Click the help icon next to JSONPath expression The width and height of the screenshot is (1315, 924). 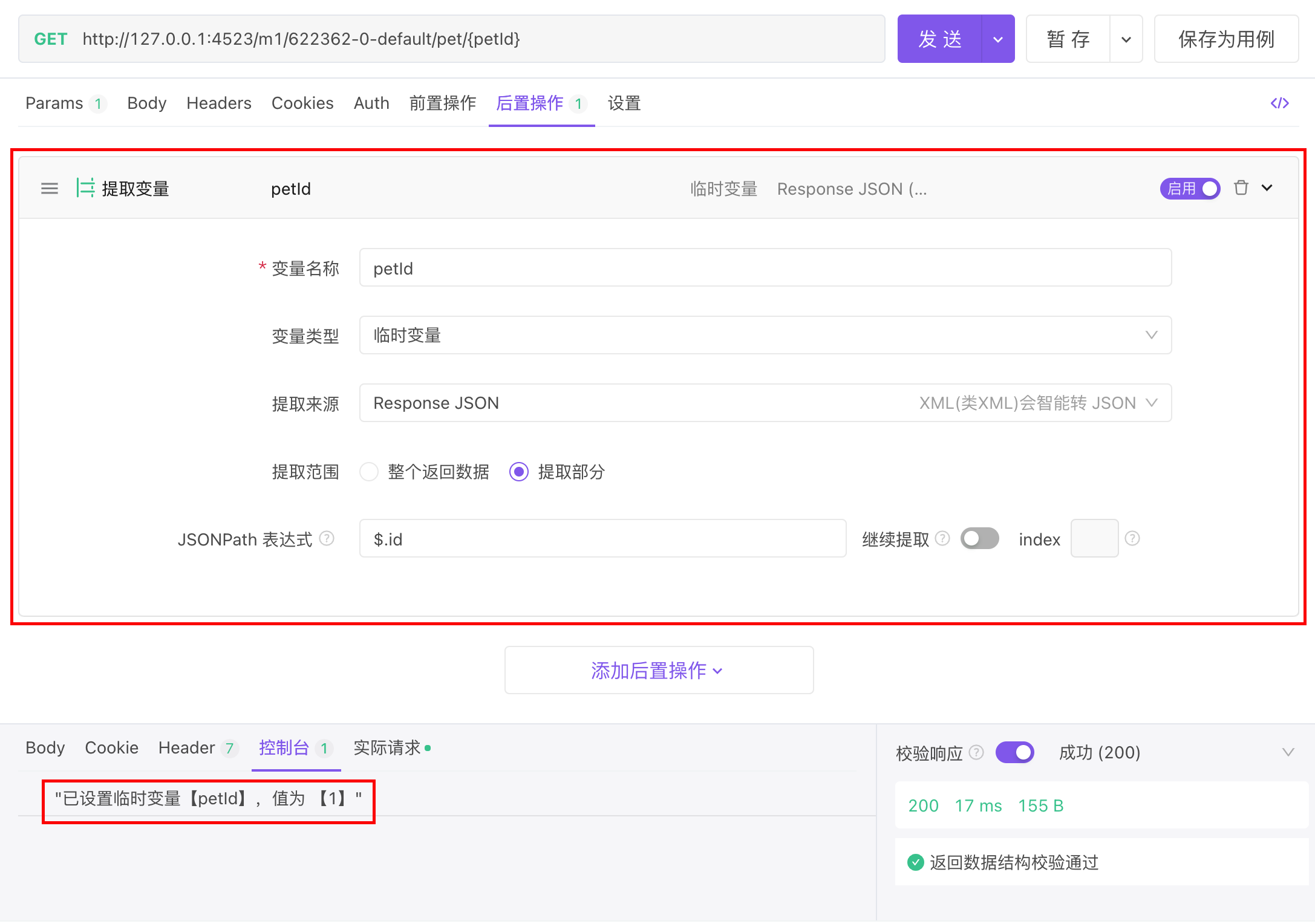coord(327,538)
